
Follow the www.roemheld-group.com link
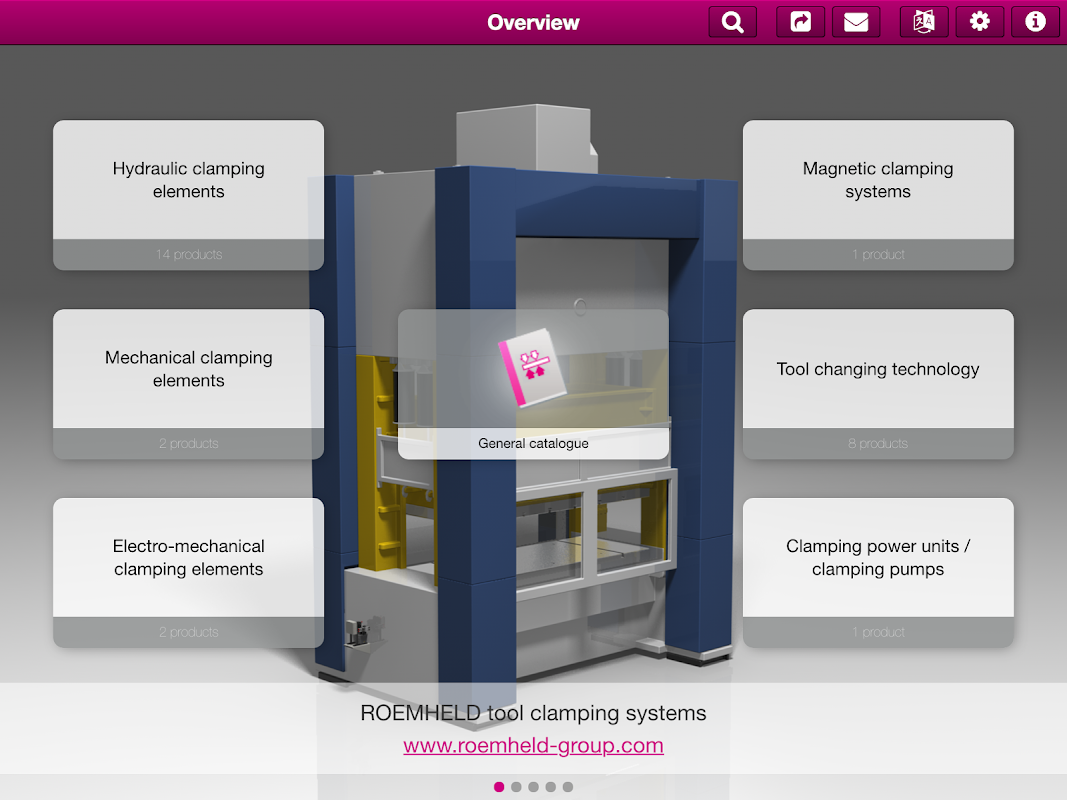(533, 746)
